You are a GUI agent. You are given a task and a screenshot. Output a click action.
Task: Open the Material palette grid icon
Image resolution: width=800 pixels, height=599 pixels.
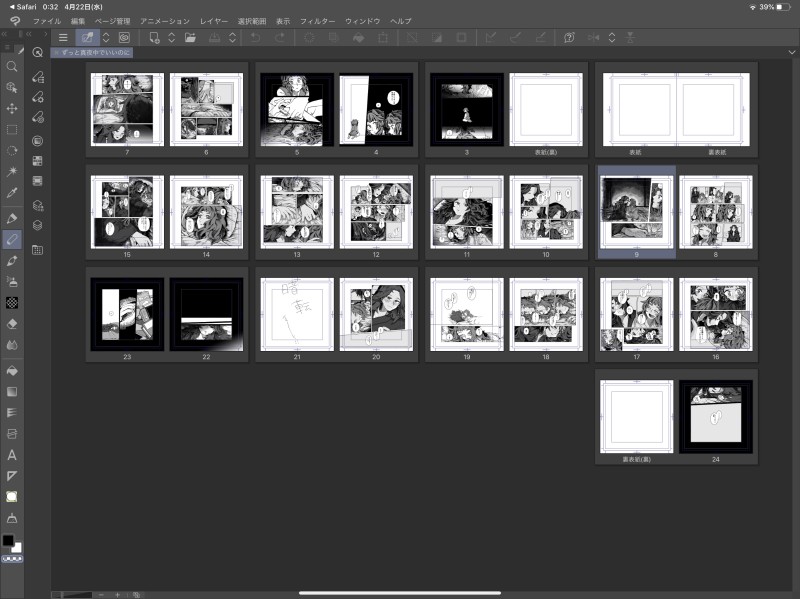coord(37,250)
